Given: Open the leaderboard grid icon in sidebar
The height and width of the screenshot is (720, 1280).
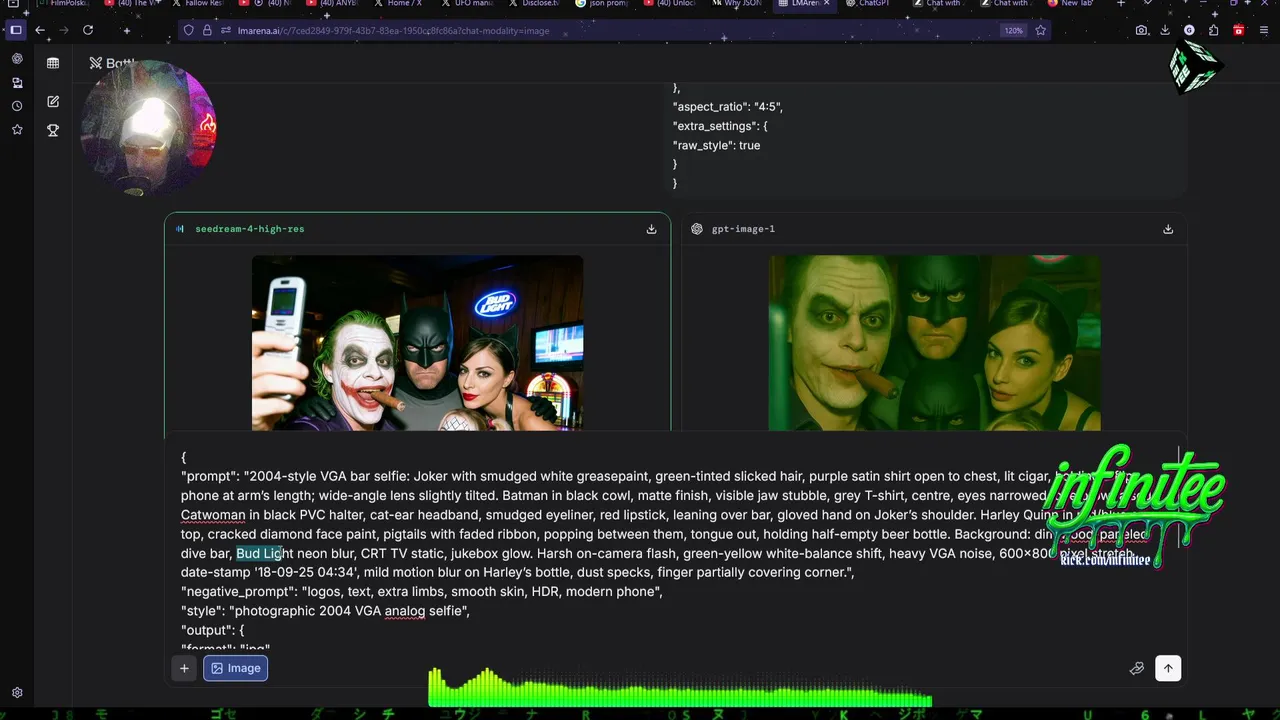Looking at the screenshot, I should [53, 63].
